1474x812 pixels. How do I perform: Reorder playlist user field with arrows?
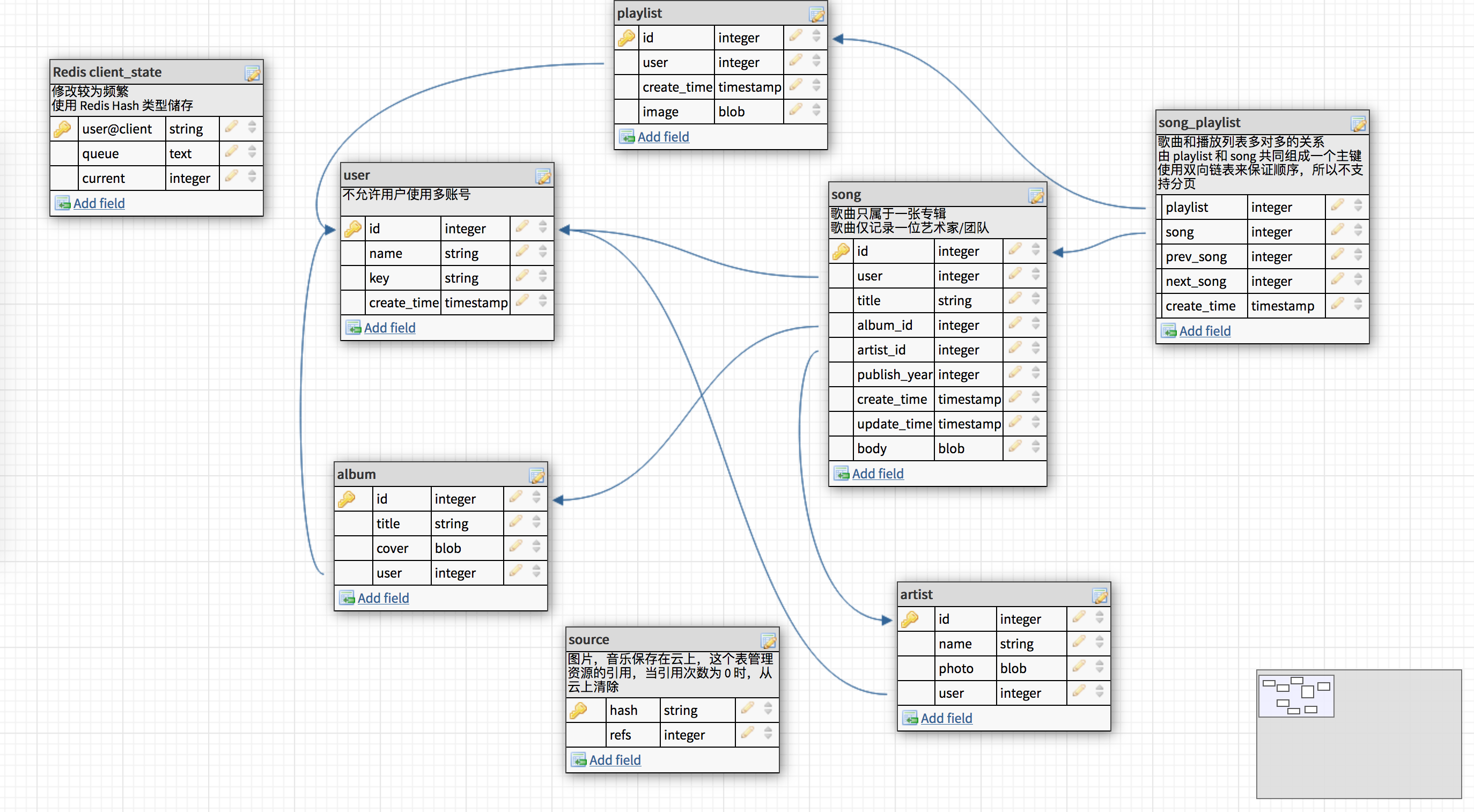pos(816,61)
